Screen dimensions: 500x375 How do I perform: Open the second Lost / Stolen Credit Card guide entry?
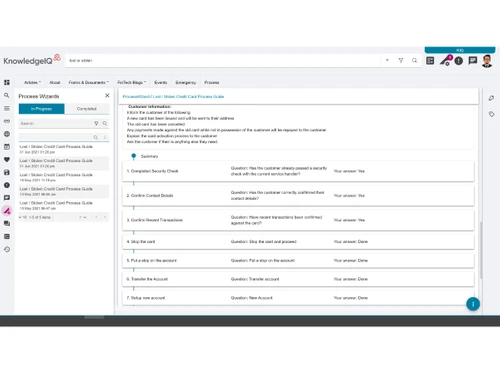(64, 163)
